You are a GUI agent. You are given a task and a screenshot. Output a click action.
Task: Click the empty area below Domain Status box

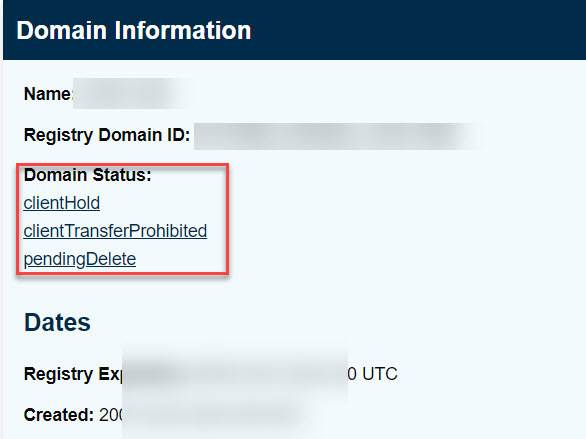(x=122, y=292)
